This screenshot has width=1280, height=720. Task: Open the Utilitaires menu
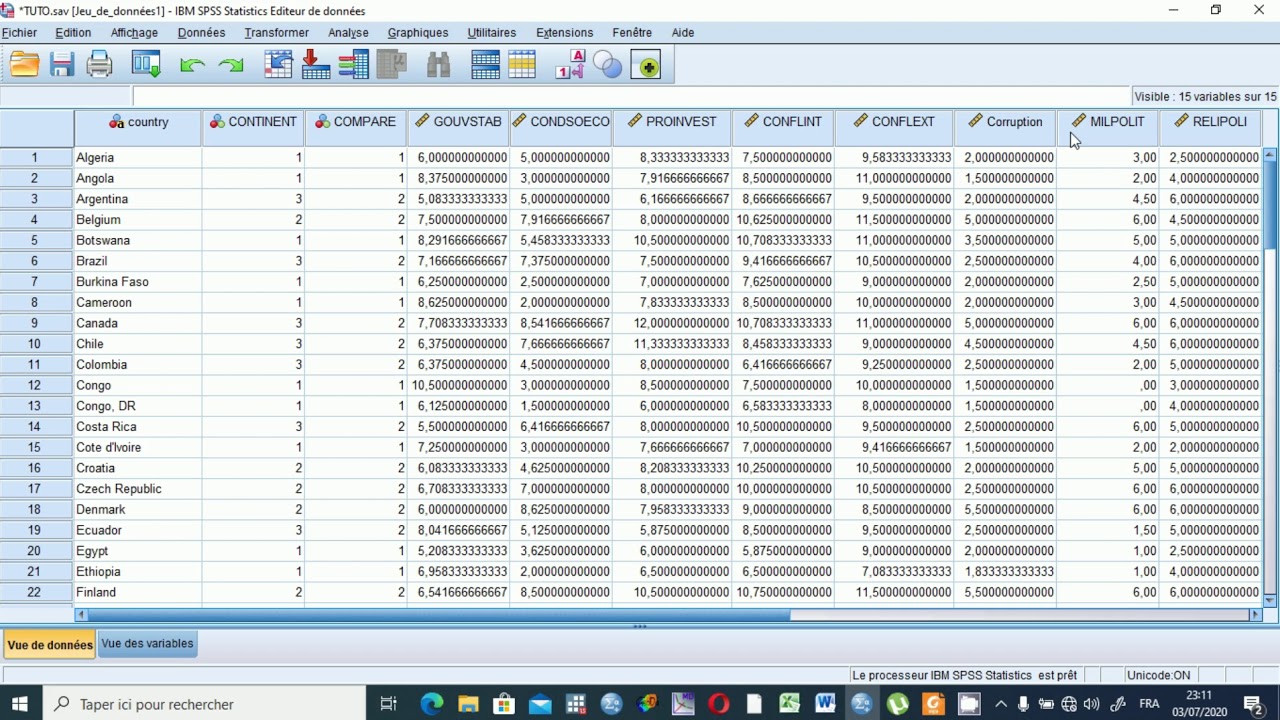[492, 32]
